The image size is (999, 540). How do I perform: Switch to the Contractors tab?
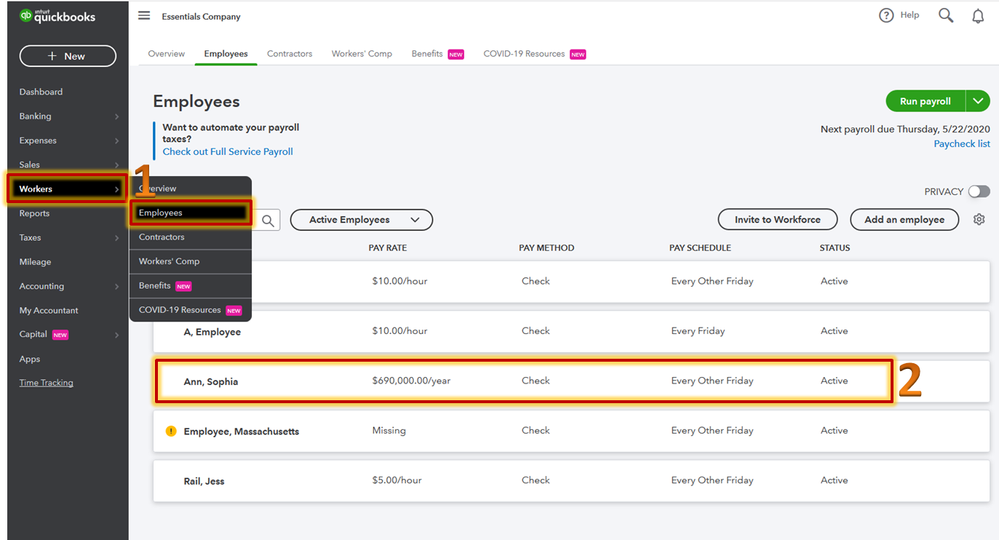[x=289, y=53]
